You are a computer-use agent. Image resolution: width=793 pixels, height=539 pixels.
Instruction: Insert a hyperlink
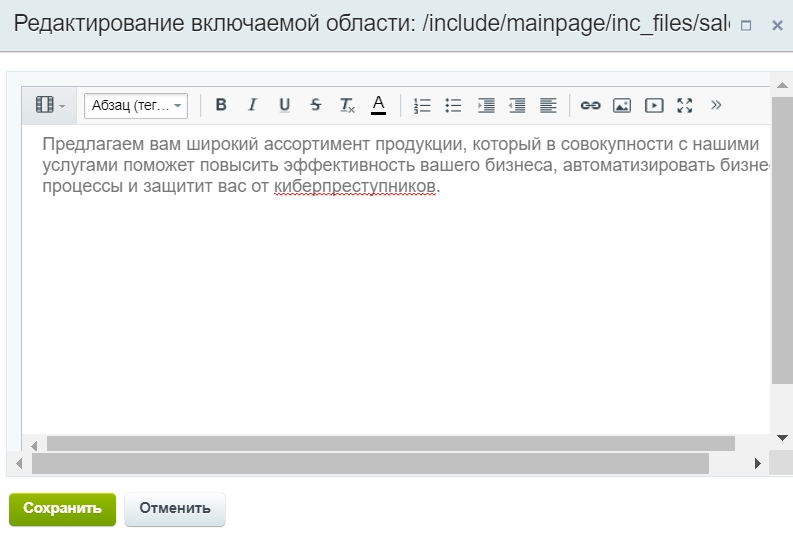pos(590,105)
